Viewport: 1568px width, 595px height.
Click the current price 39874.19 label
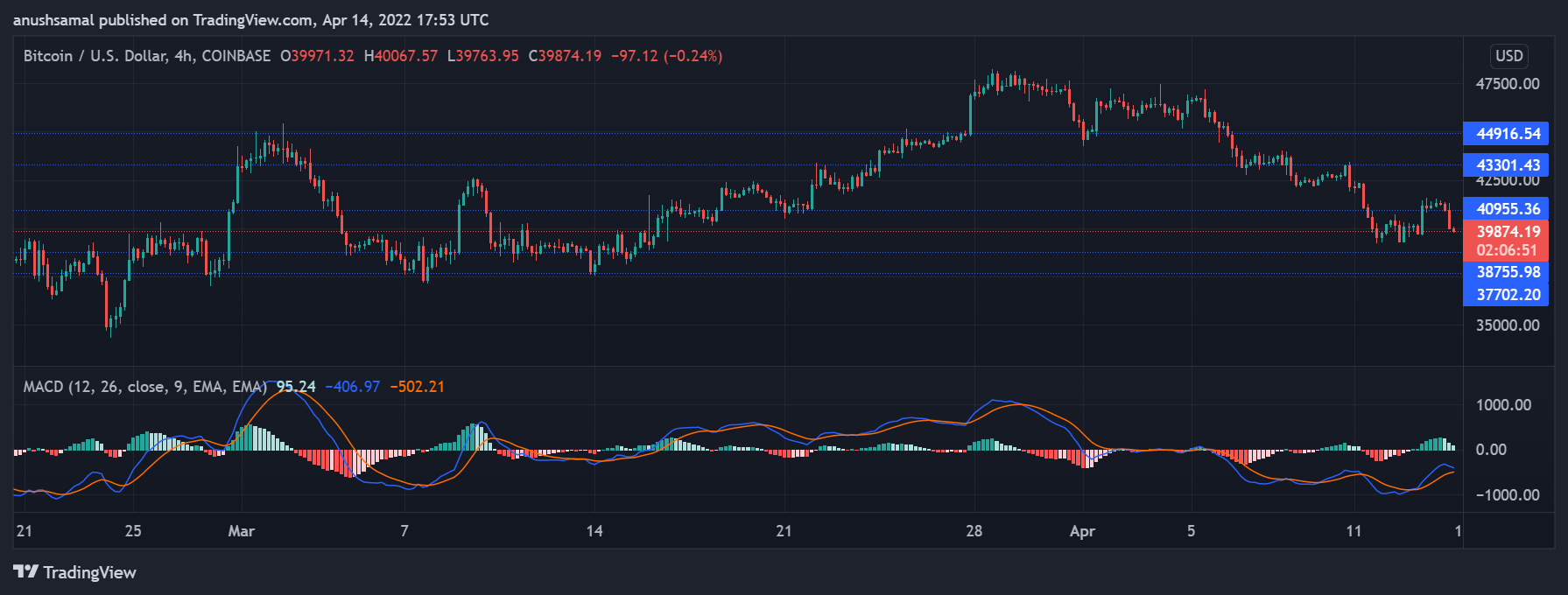[x=1506, y=231]
